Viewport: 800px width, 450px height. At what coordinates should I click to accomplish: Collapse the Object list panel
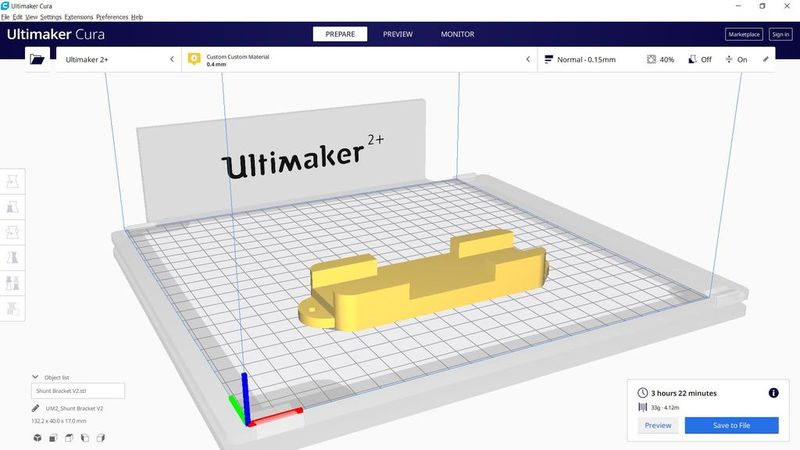coord(36,377)
